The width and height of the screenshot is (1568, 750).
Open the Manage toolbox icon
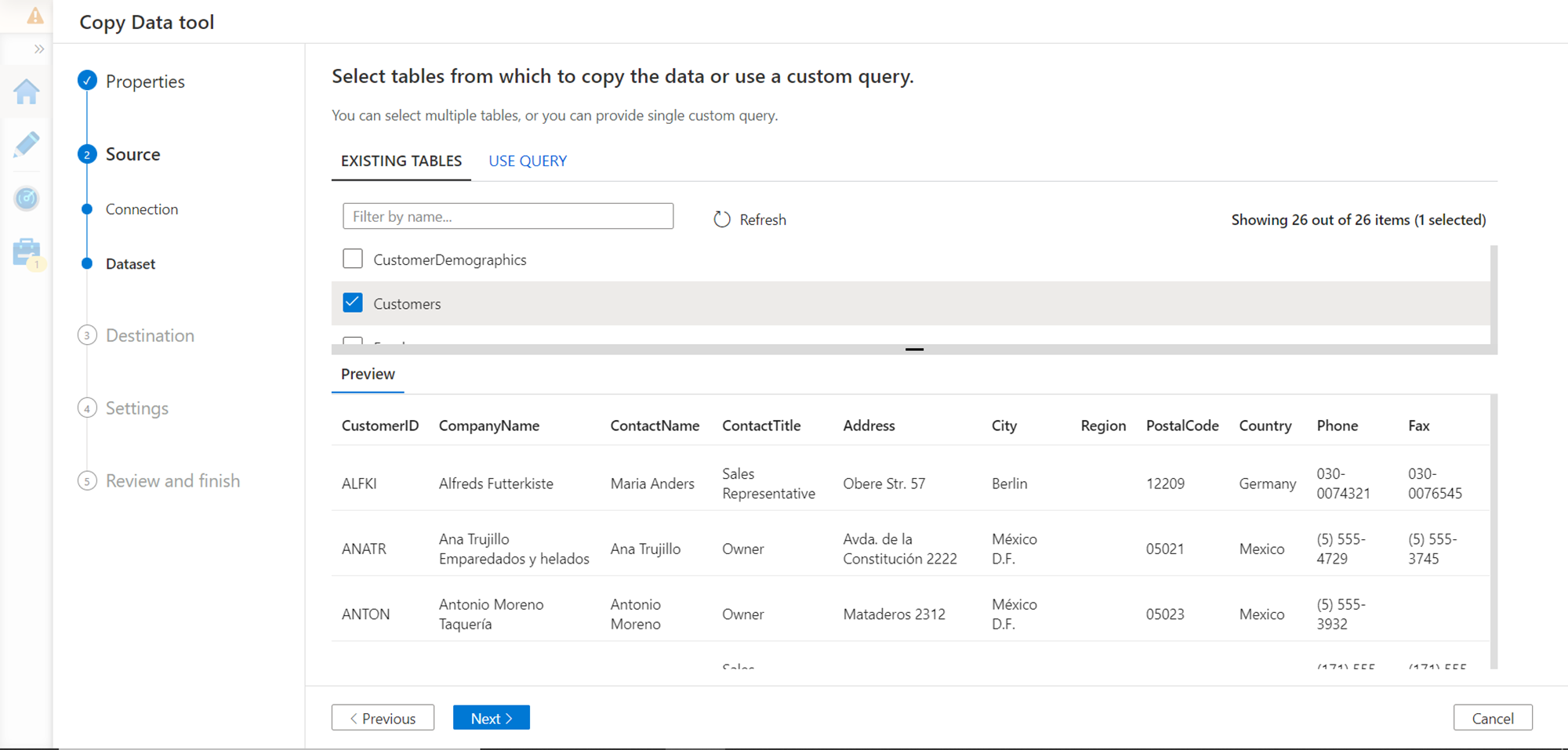pyautogui.click(x=27, y=252)
